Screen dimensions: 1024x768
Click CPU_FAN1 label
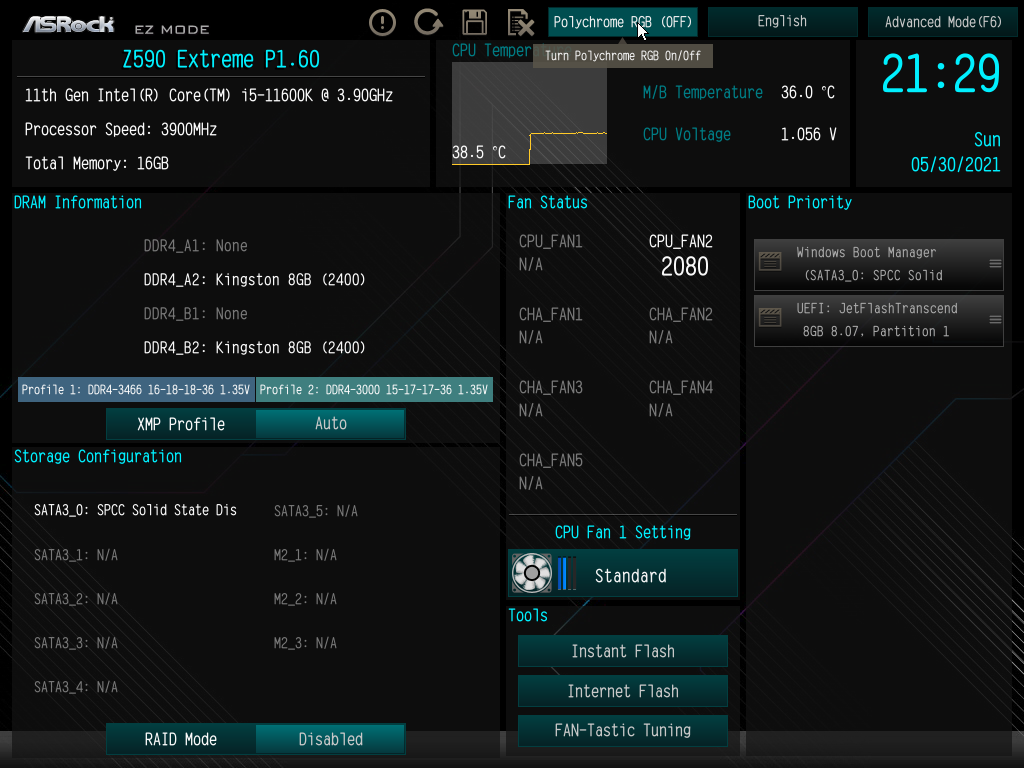(551, 242)
